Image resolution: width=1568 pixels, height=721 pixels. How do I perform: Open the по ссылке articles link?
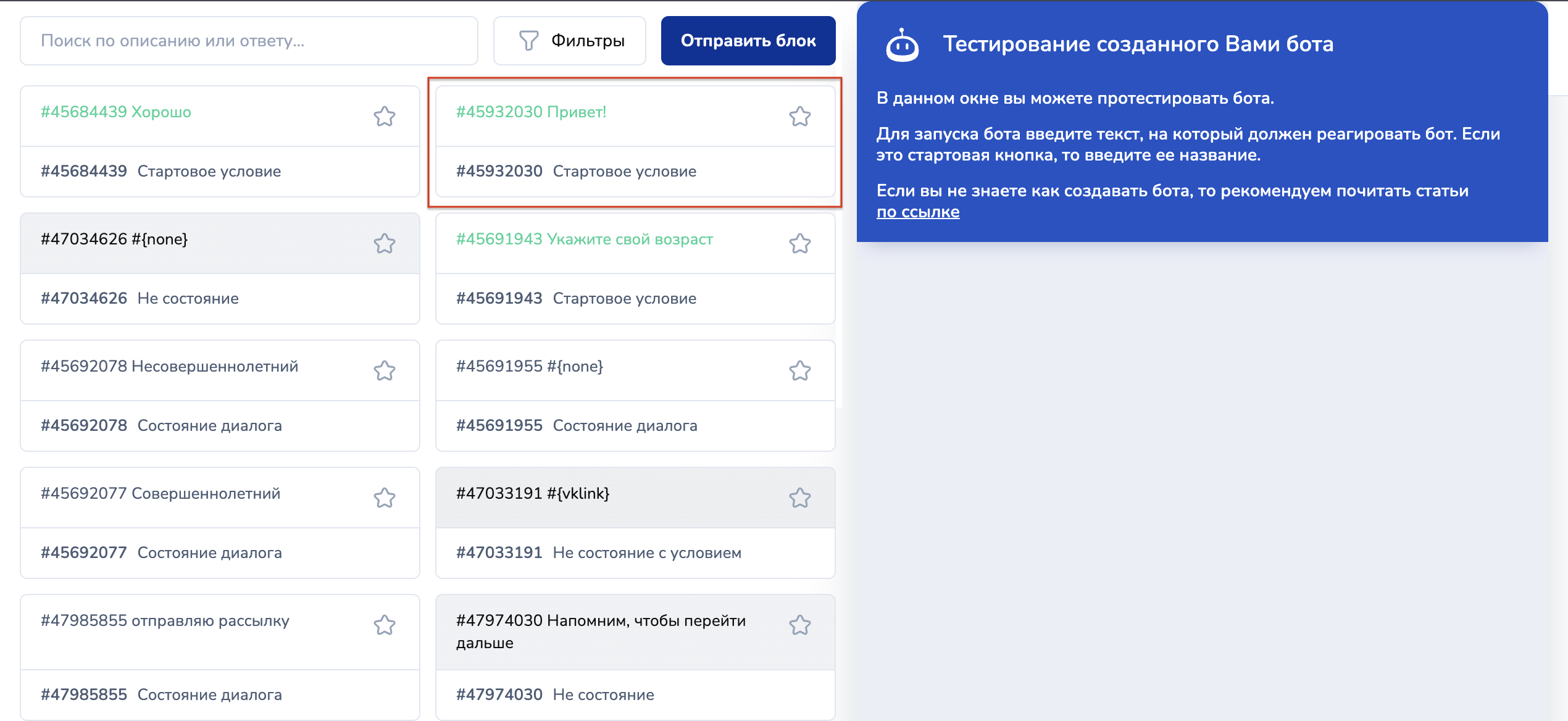click(918, 212)
